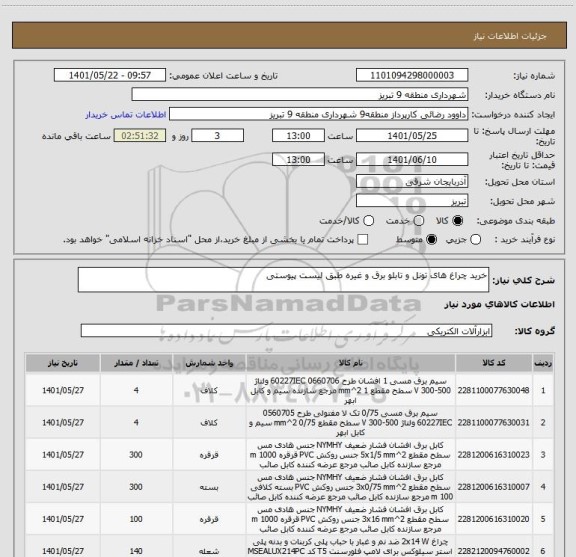
Task: Click the goods group field ابزارآلات الکتریکی
Action: pos(286,331)
